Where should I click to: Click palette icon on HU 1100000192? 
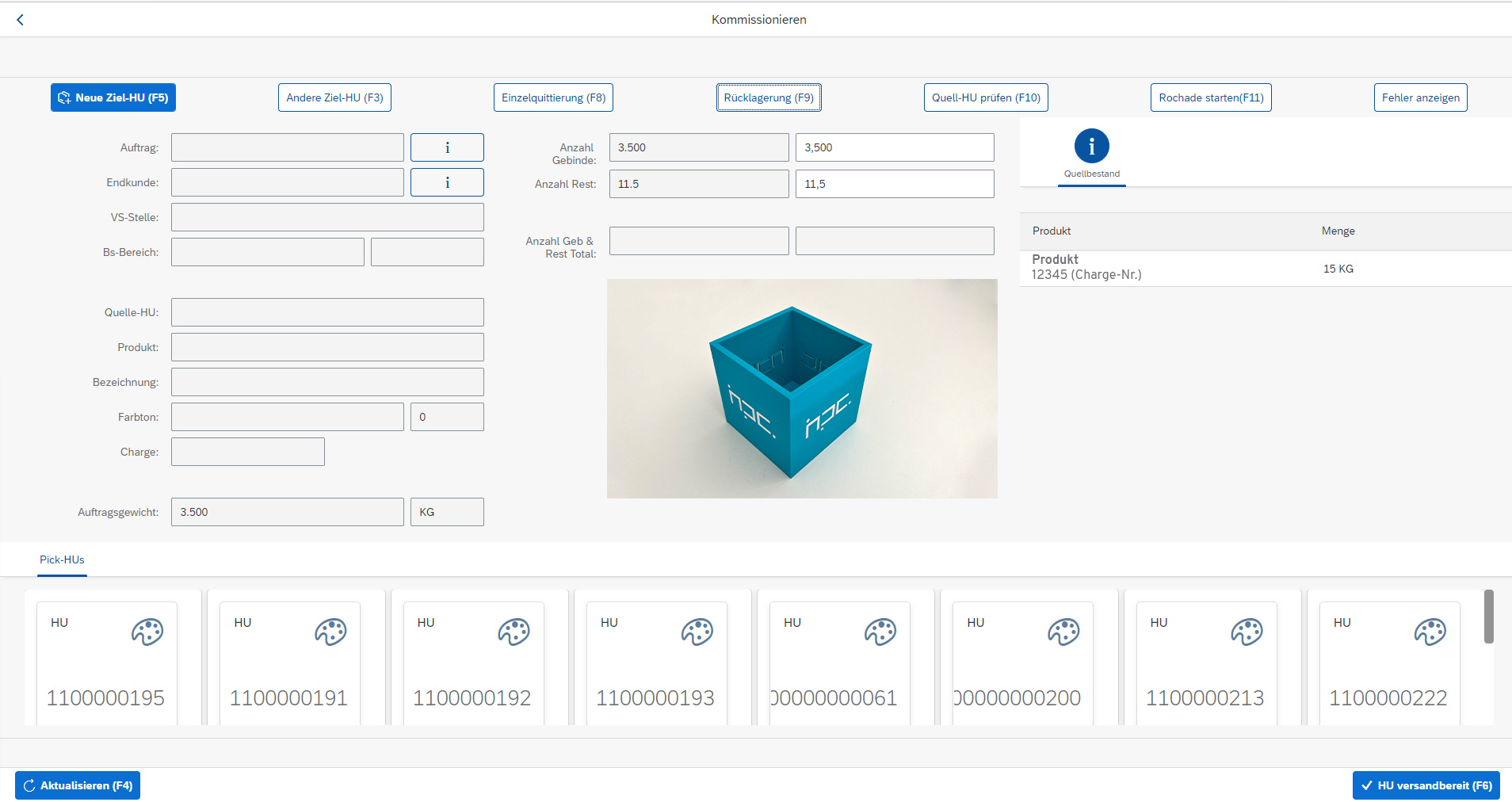(514, 632)
